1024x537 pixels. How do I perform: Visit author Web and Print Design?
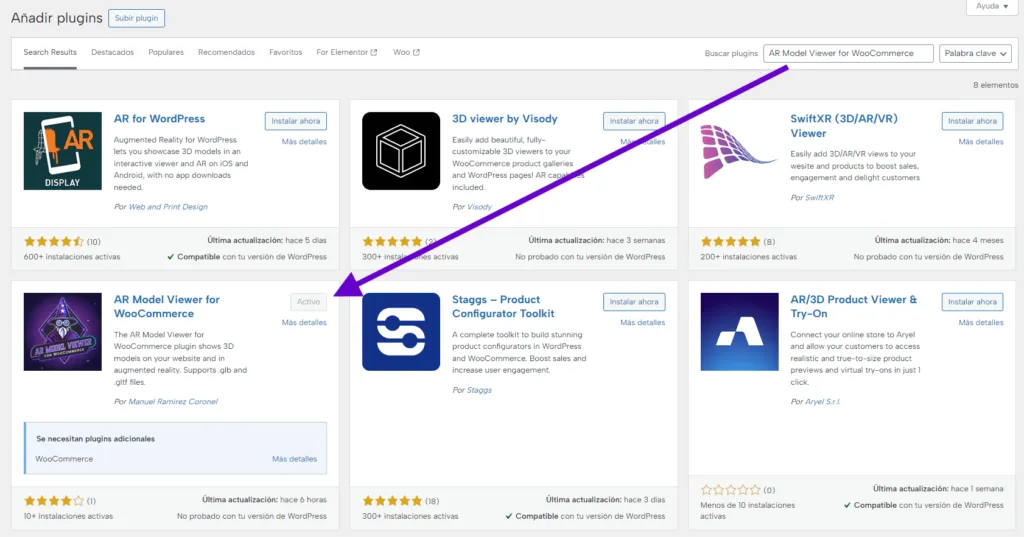click(x=168, y=207)
